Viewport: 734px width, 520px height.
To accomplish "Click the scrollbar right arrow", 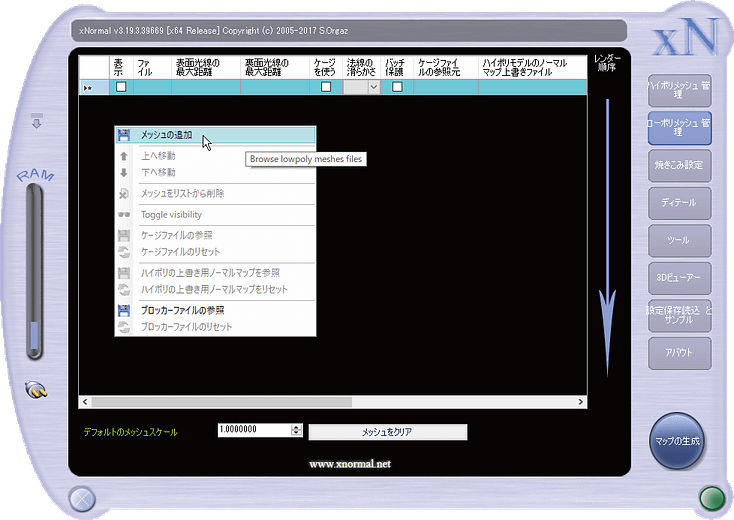I will [x=580, y=402].
